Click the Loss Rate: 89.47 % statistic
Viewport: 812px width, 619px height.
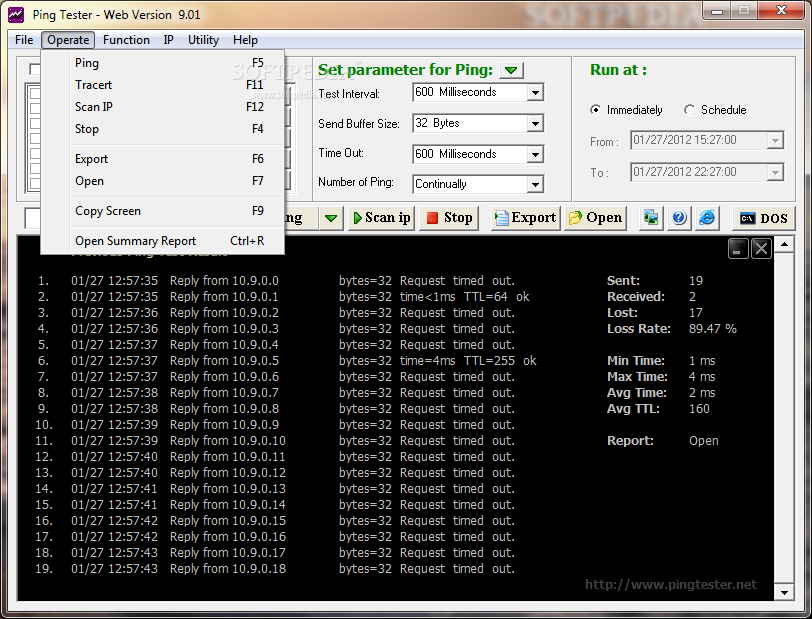click(x=672, y=329)
